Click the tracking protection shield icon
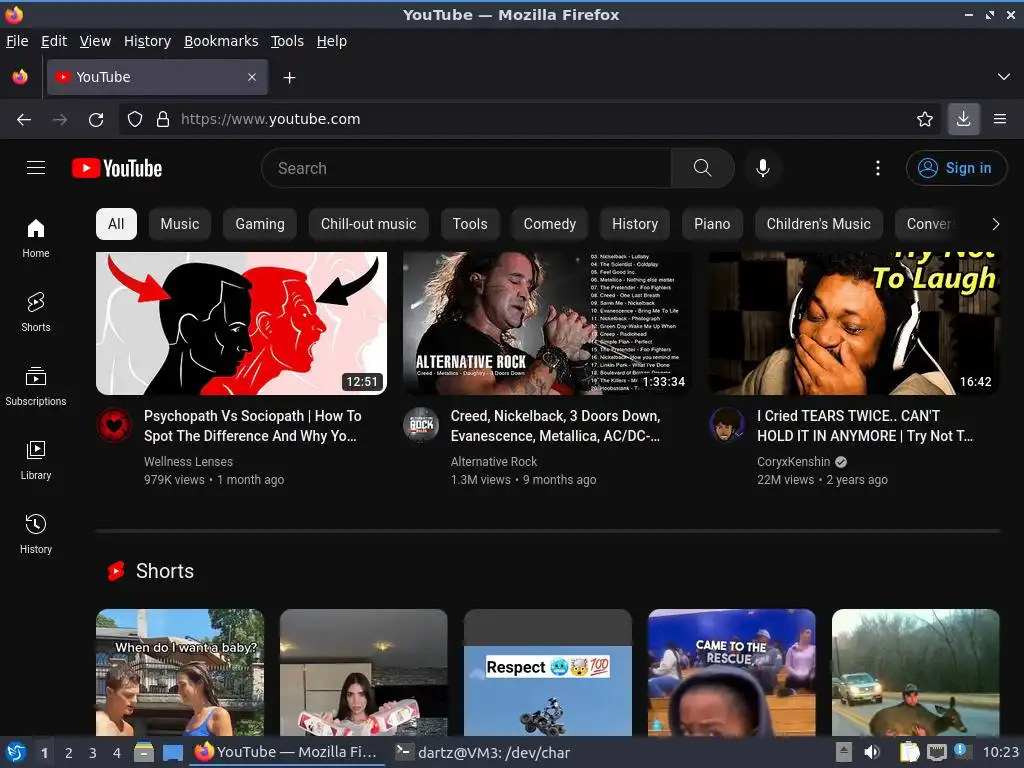 click(135, 119)
